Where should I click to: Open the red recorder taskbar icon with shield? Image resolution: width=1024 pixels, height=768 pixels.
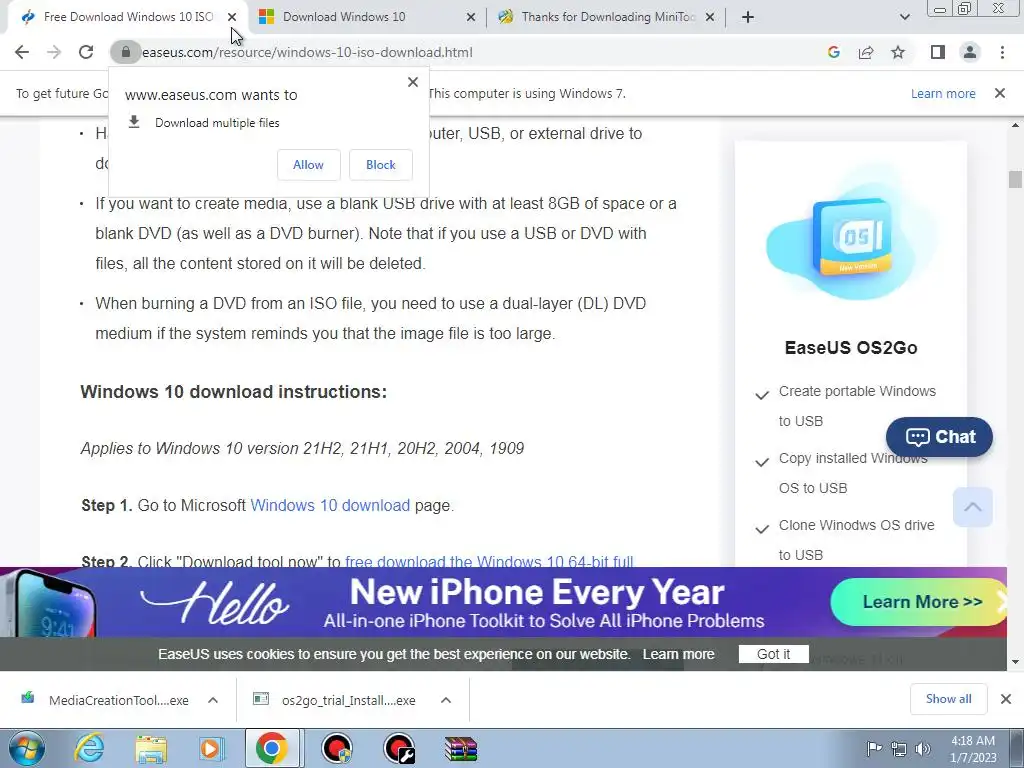tap(338, 749)
